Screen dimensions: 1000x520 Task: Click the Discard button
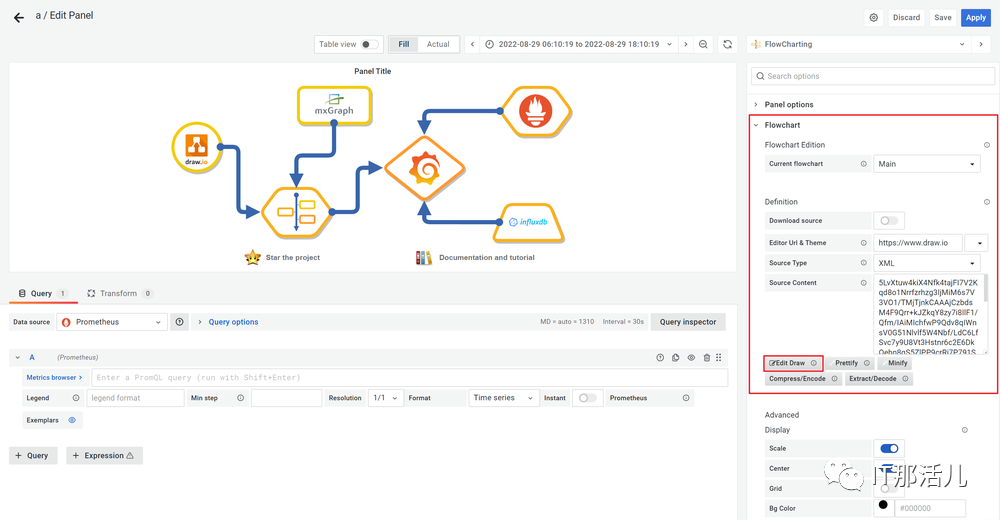[x=906, y=18]
